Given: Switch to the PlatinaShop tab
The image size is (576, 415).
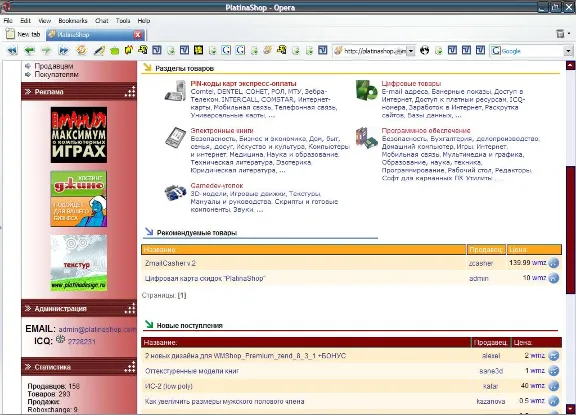Looking at the screenshot, I should [x=90, y=35].
